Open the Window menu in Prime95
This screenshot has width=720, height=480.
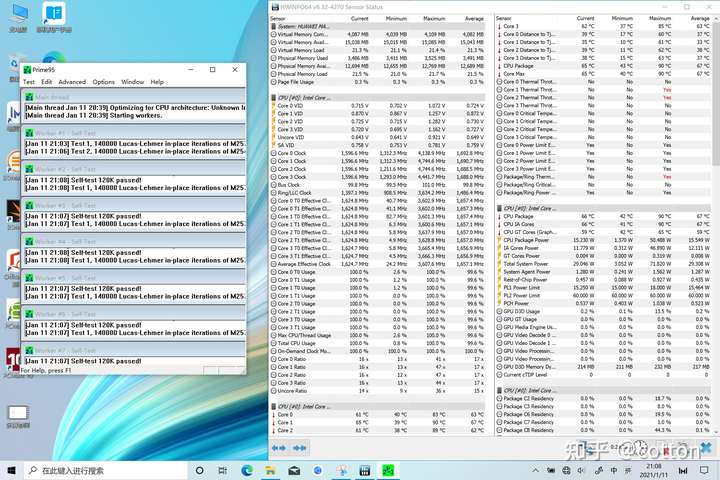pyautogui.click(x=133, y=82)
